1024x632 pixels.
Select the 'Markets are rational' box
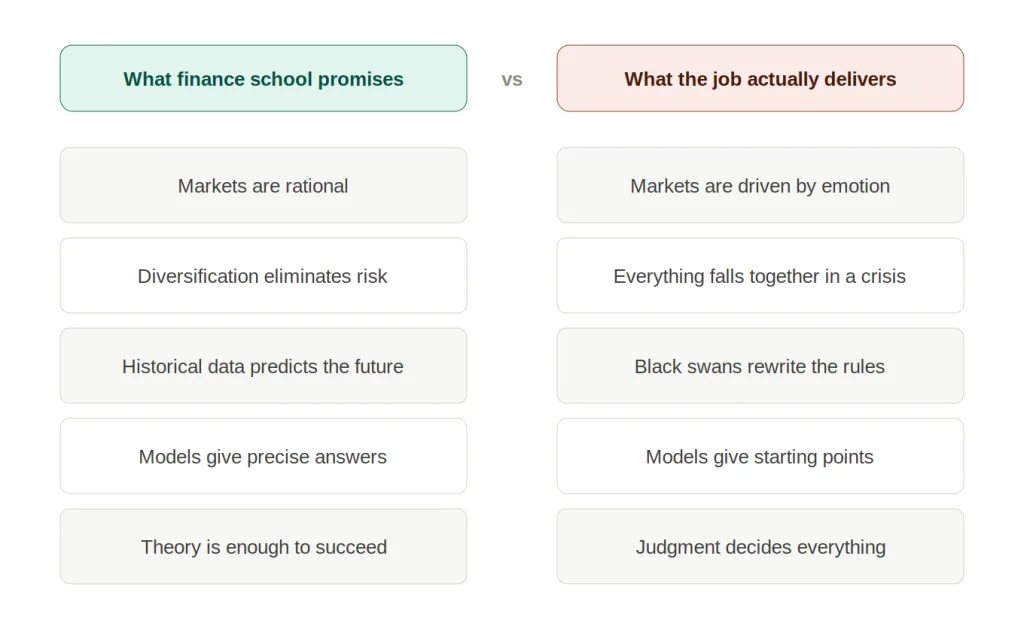[263, 185]
